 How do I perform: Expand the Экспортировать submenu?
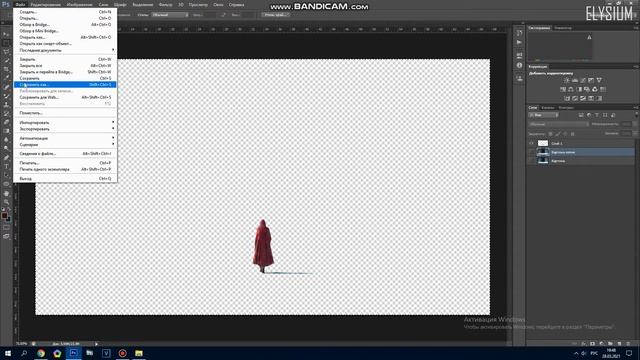point(65,129)
